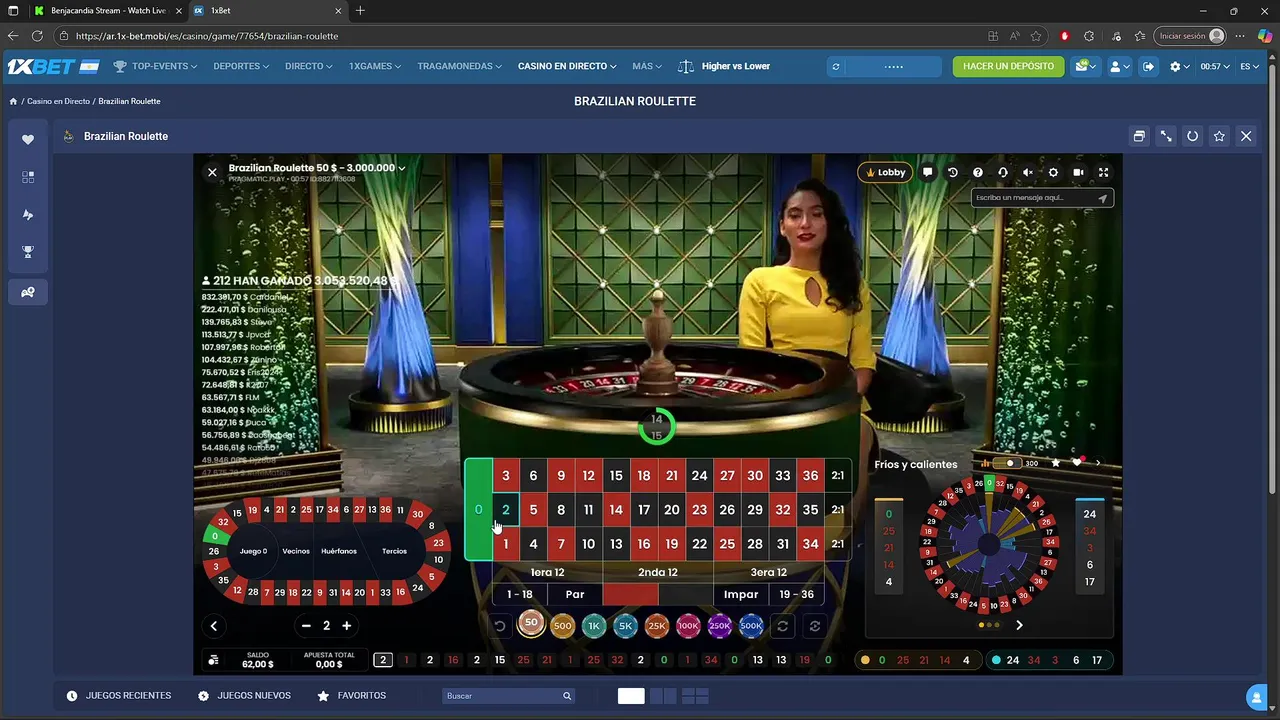Bet on 19 - 36

click(x=796, y=594)
